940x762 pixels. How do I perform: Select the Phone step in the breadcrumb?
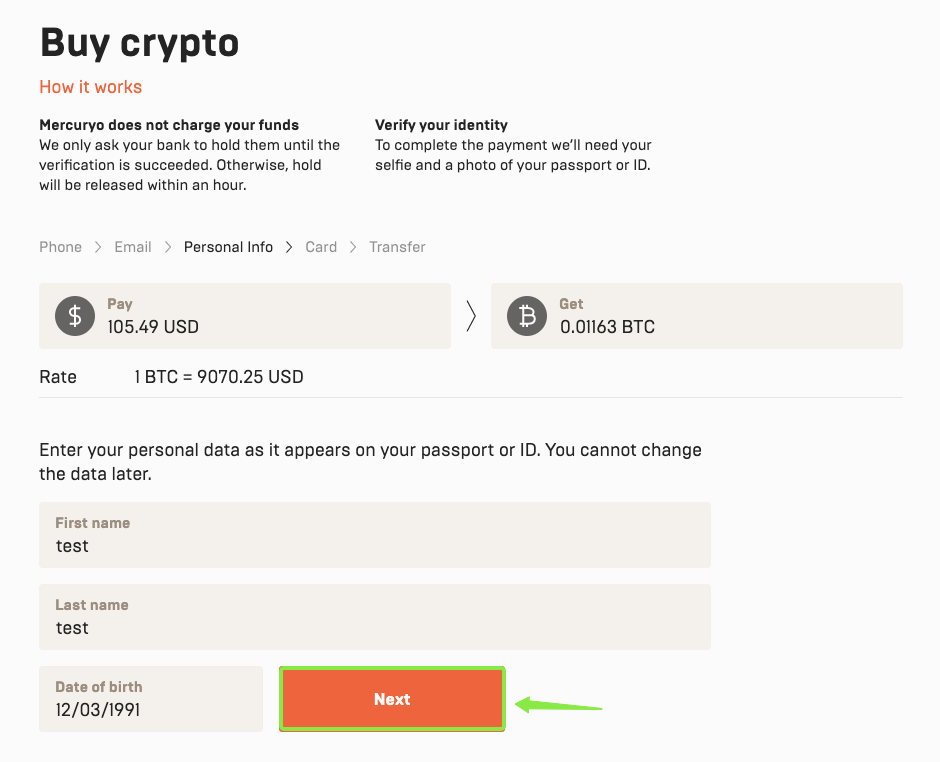coord(60,246)
